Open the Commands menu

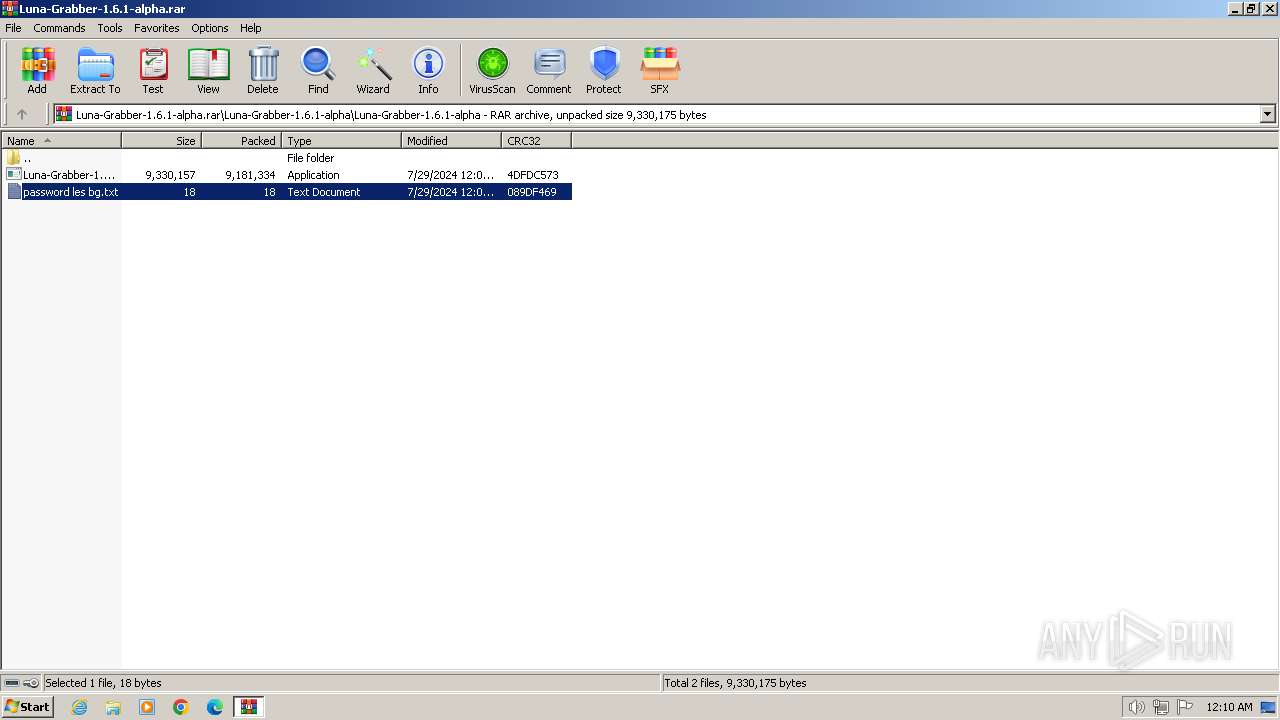point(59,28)
